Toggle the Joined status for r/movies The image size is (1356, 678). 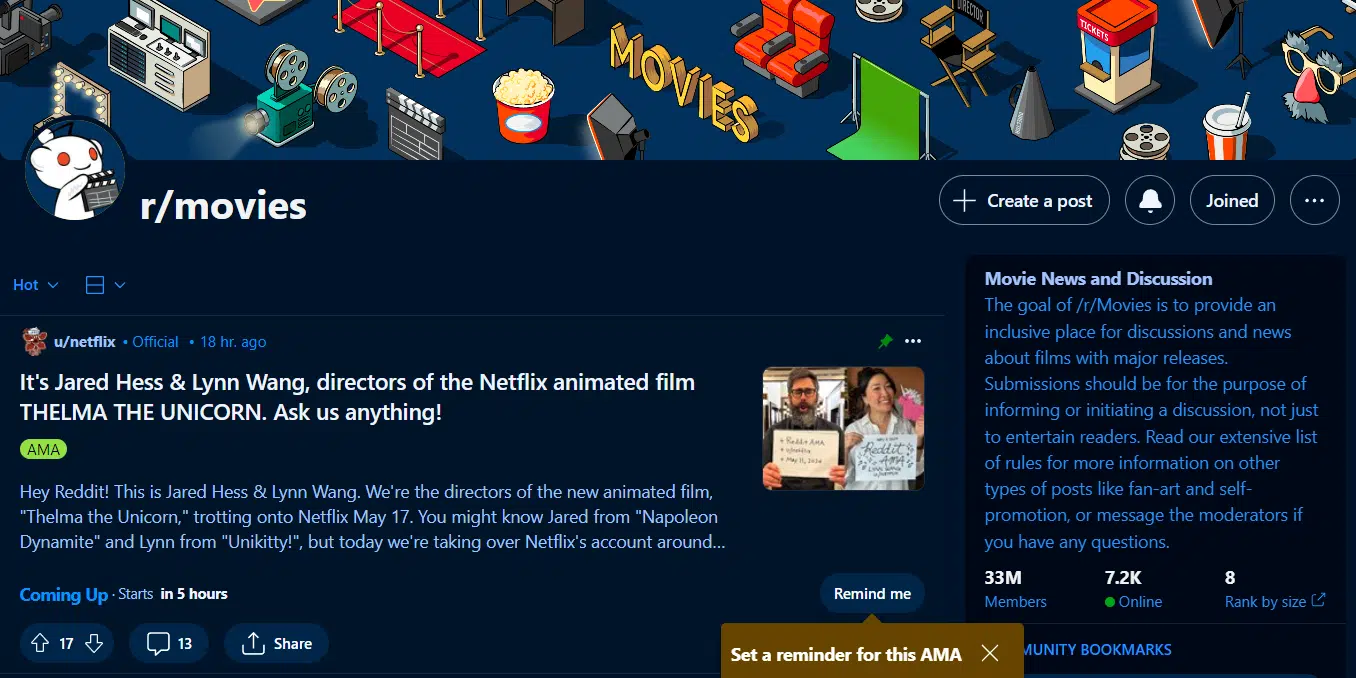point(1232,200)
